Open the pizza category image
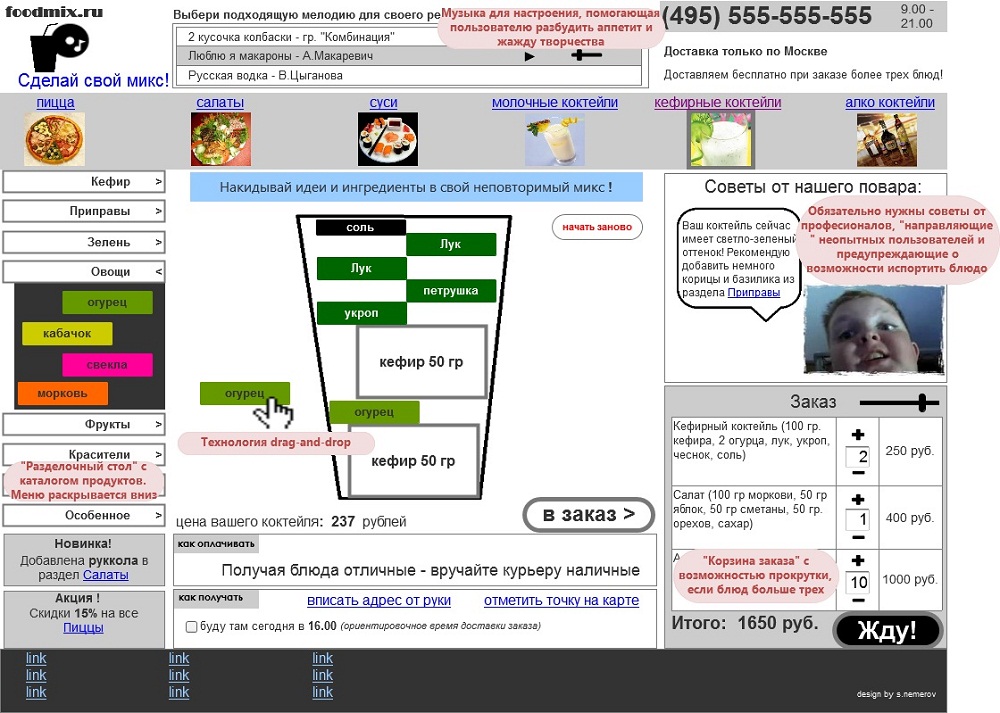 pos(54,139)
